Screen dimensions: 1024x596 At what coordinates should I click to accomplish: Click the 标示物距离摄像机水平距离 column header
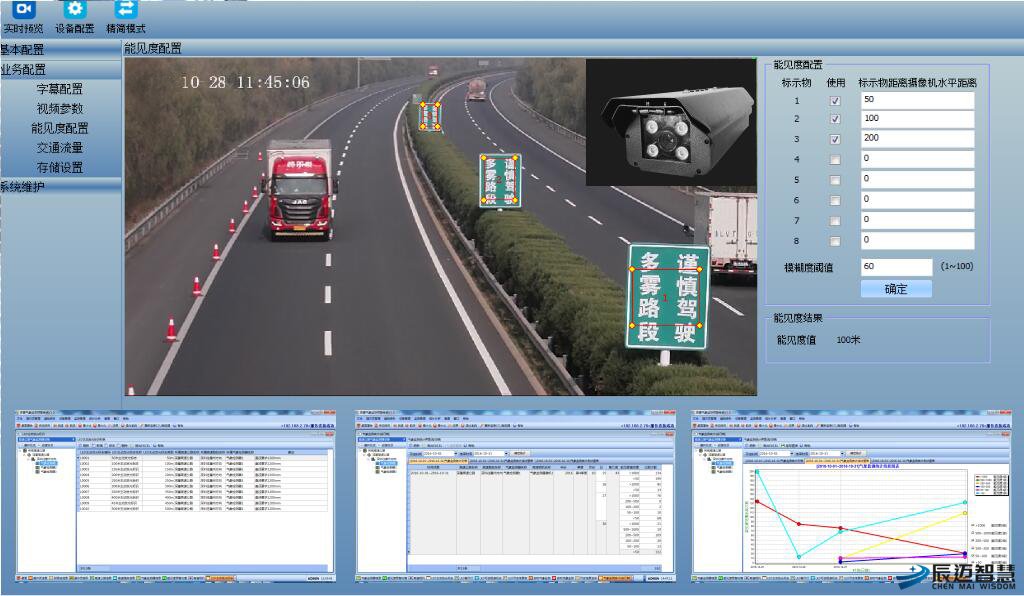(917, 83)
